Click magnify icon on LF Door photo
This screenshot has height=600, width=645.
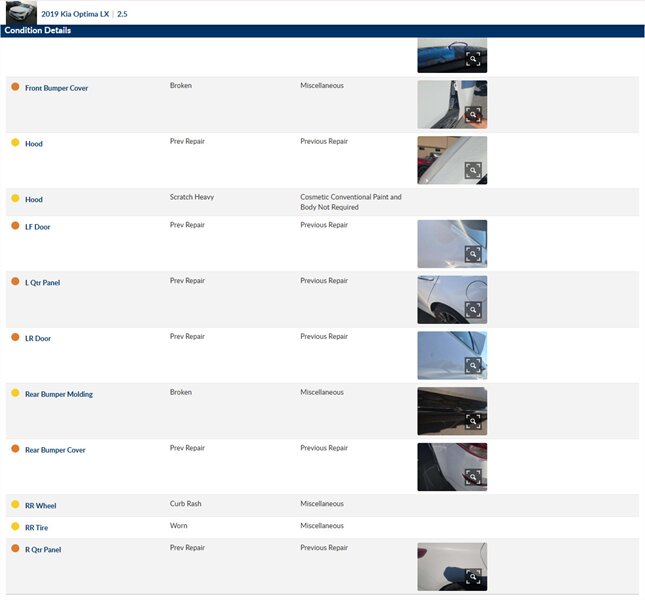coord(473,254)
